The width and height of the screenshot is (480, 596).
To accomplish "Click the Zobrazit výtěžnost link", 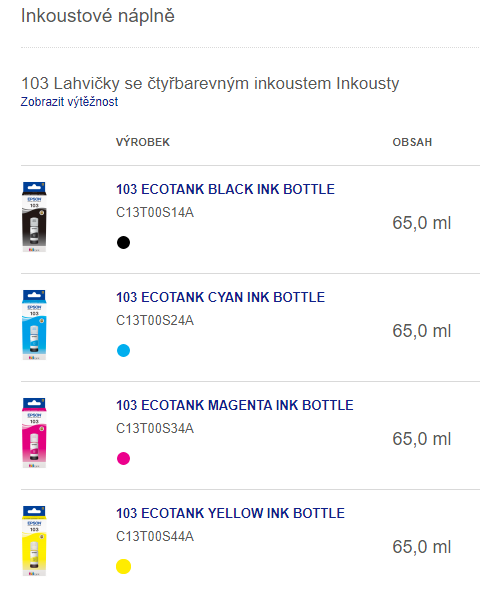I will 69,101.
